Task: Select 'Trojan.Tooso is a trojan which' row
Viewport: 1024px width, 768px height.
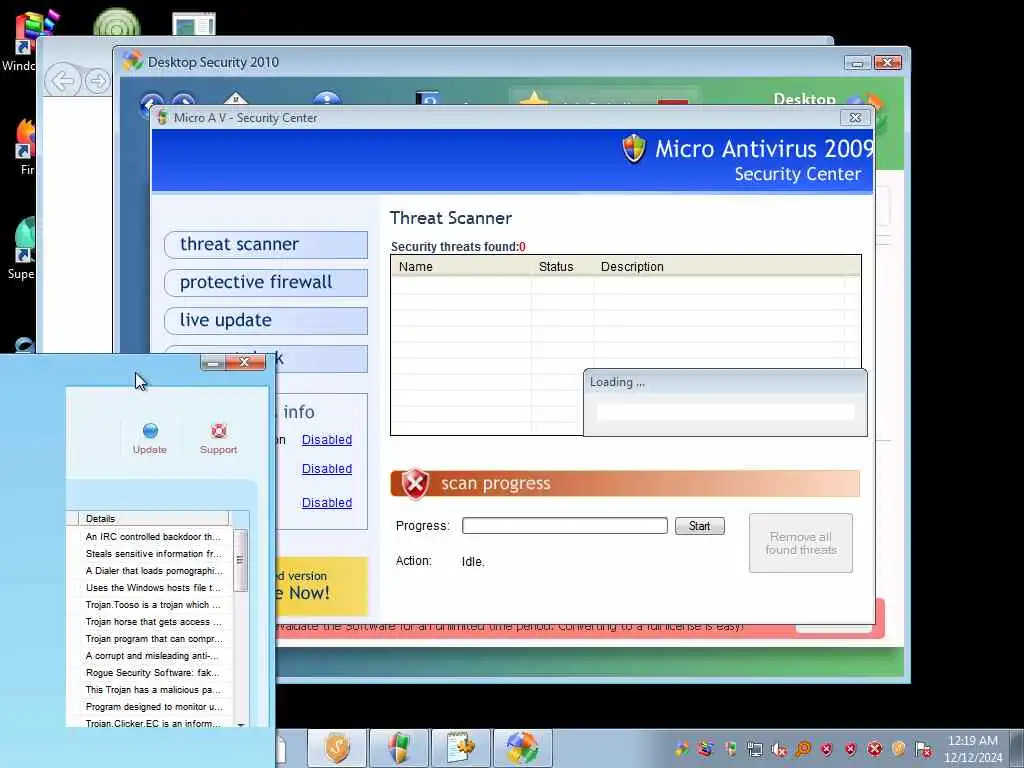Action: 153,604
